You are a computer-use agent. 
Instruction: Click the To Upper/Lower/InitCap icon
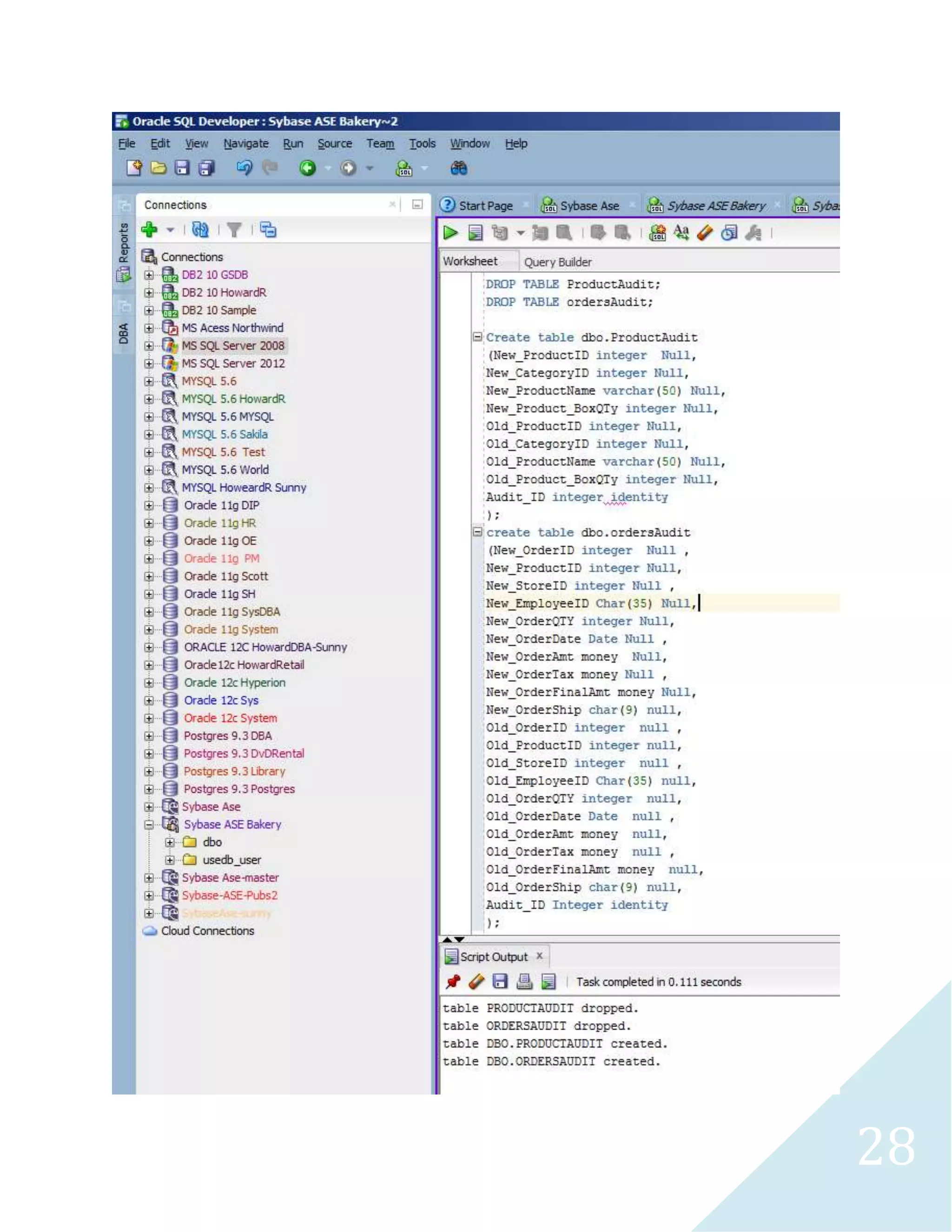[x=681, y=232]
